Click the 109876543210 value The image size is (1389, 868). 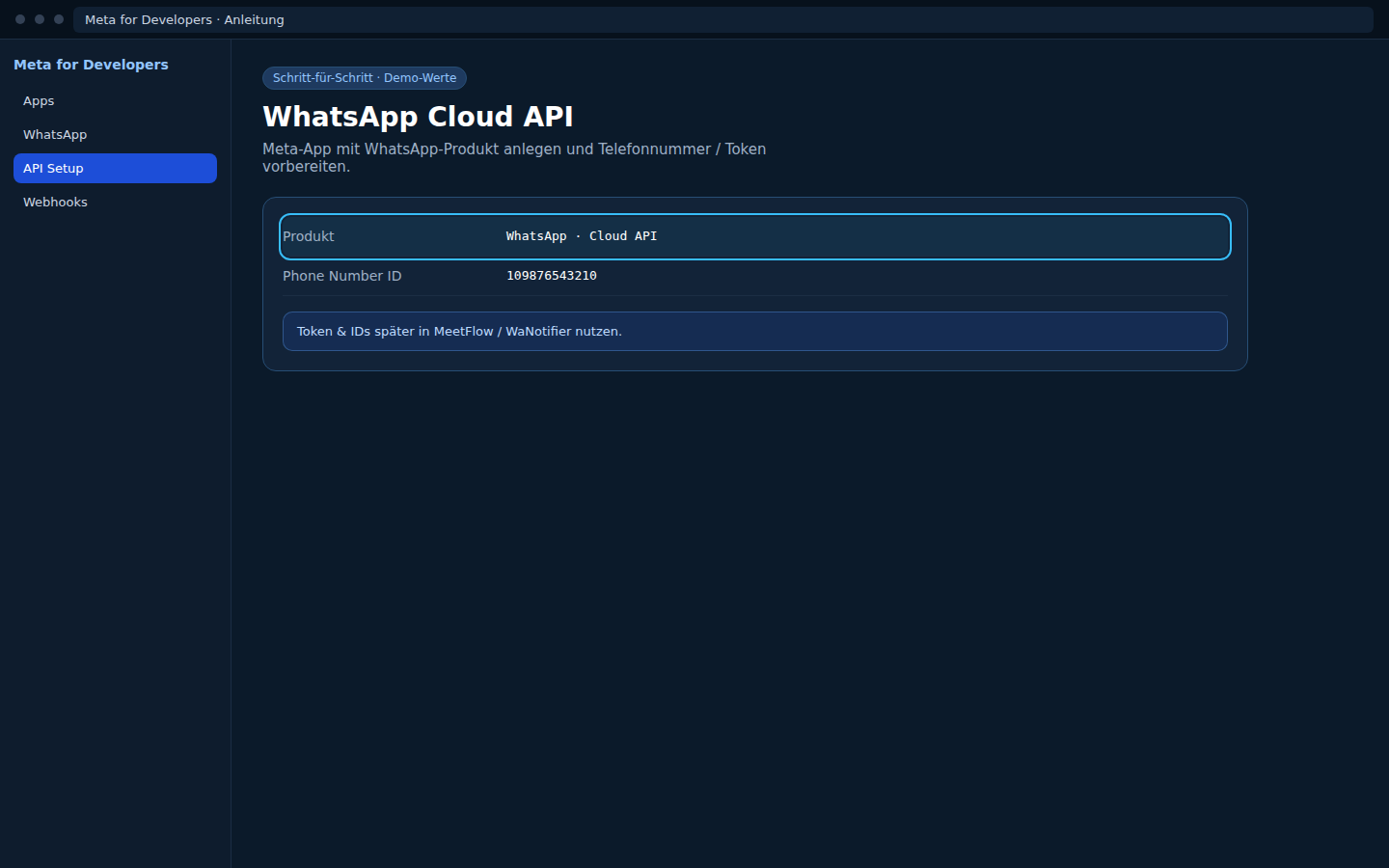pos(552,276)
